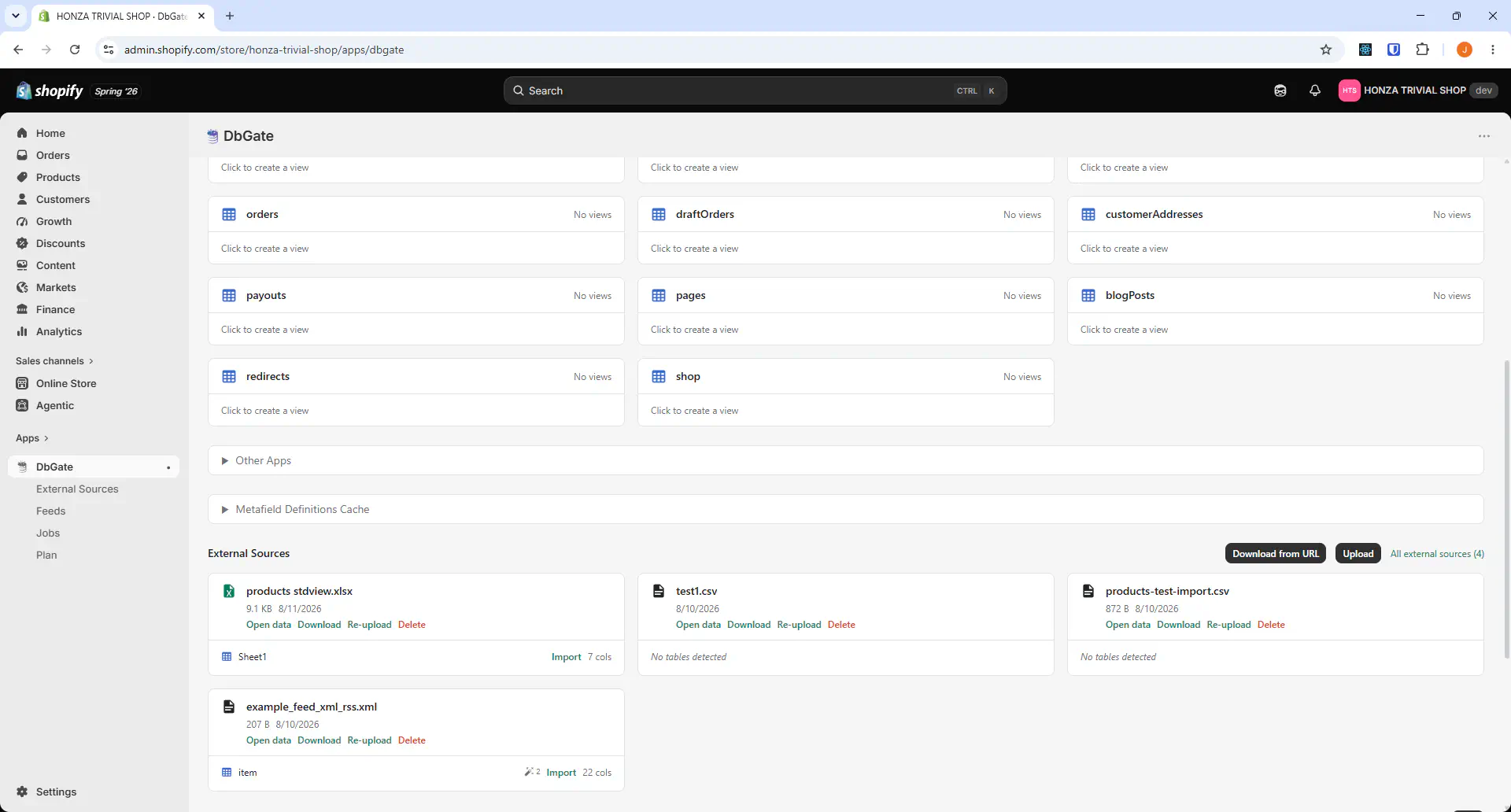Open the browser extensions puzzle icon

[x=1422, y=50]
